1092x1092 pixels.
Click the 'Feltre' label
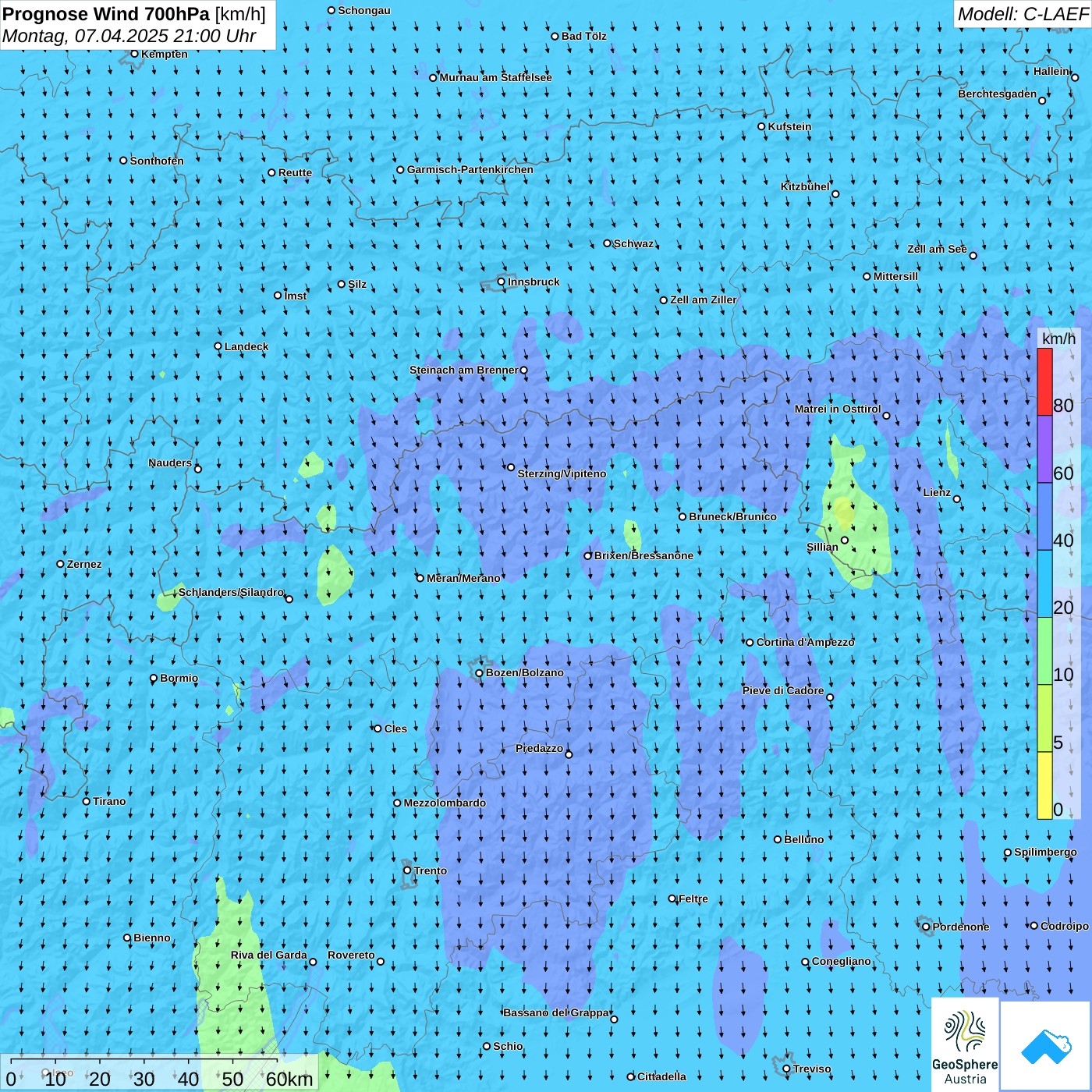click(x=693, y=899)
